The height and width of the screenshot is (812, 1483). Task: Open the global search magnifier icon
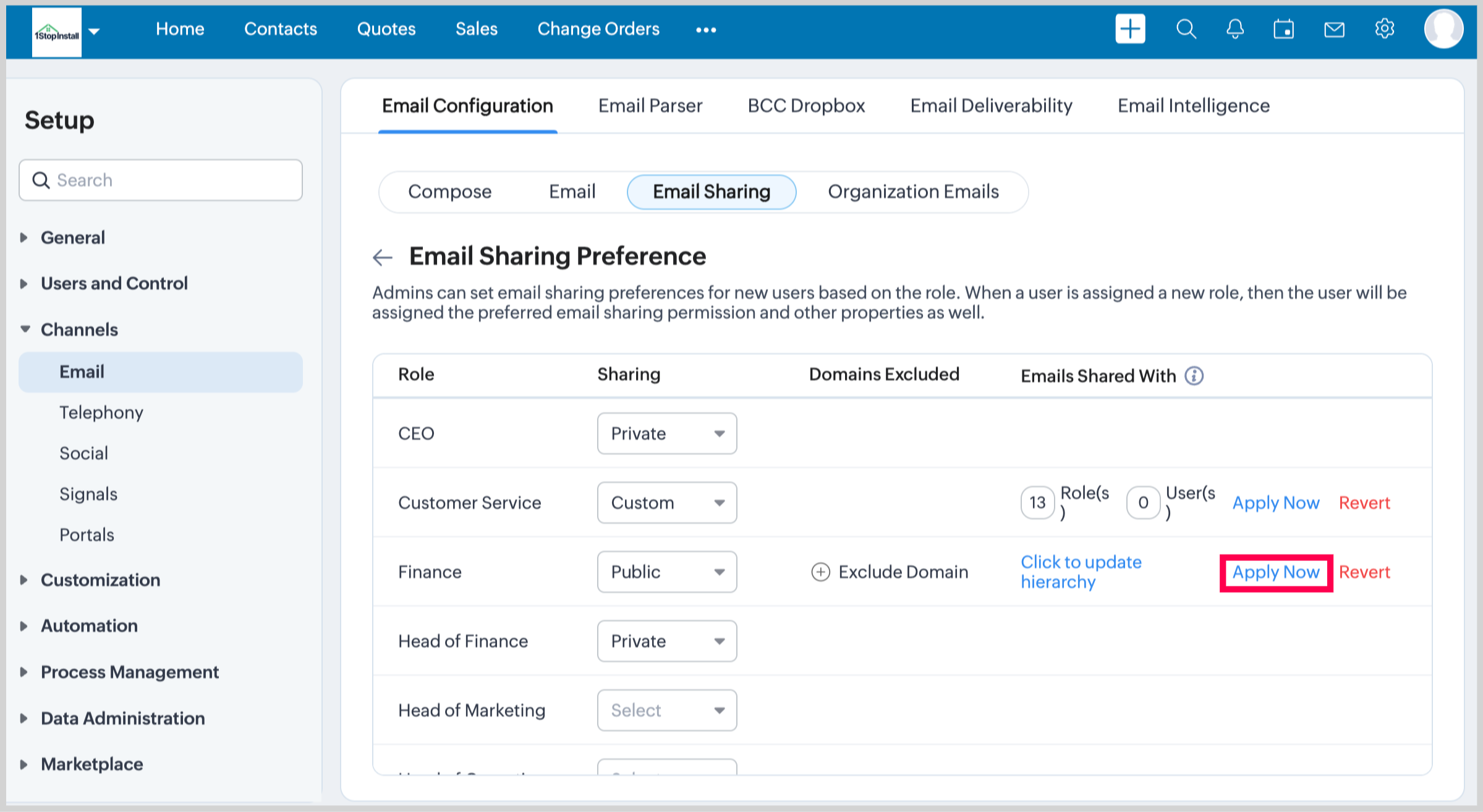pos(1185,29)
